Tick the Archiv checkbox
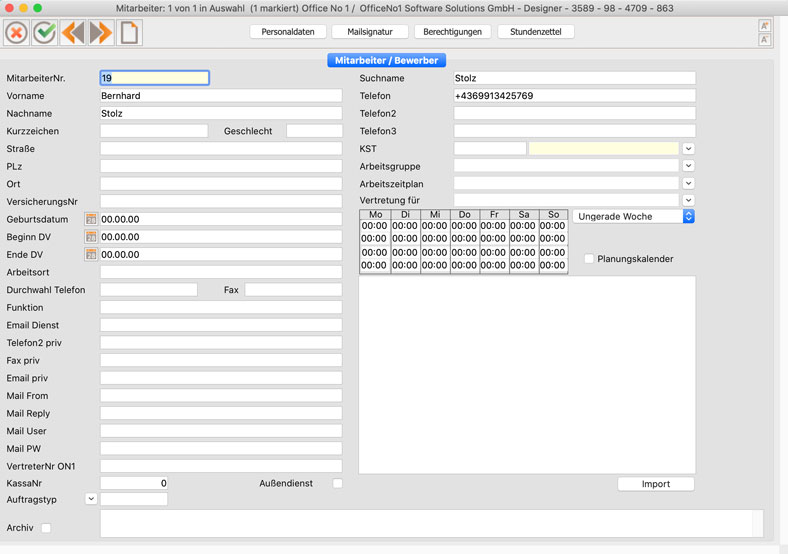 pos(46,528)
